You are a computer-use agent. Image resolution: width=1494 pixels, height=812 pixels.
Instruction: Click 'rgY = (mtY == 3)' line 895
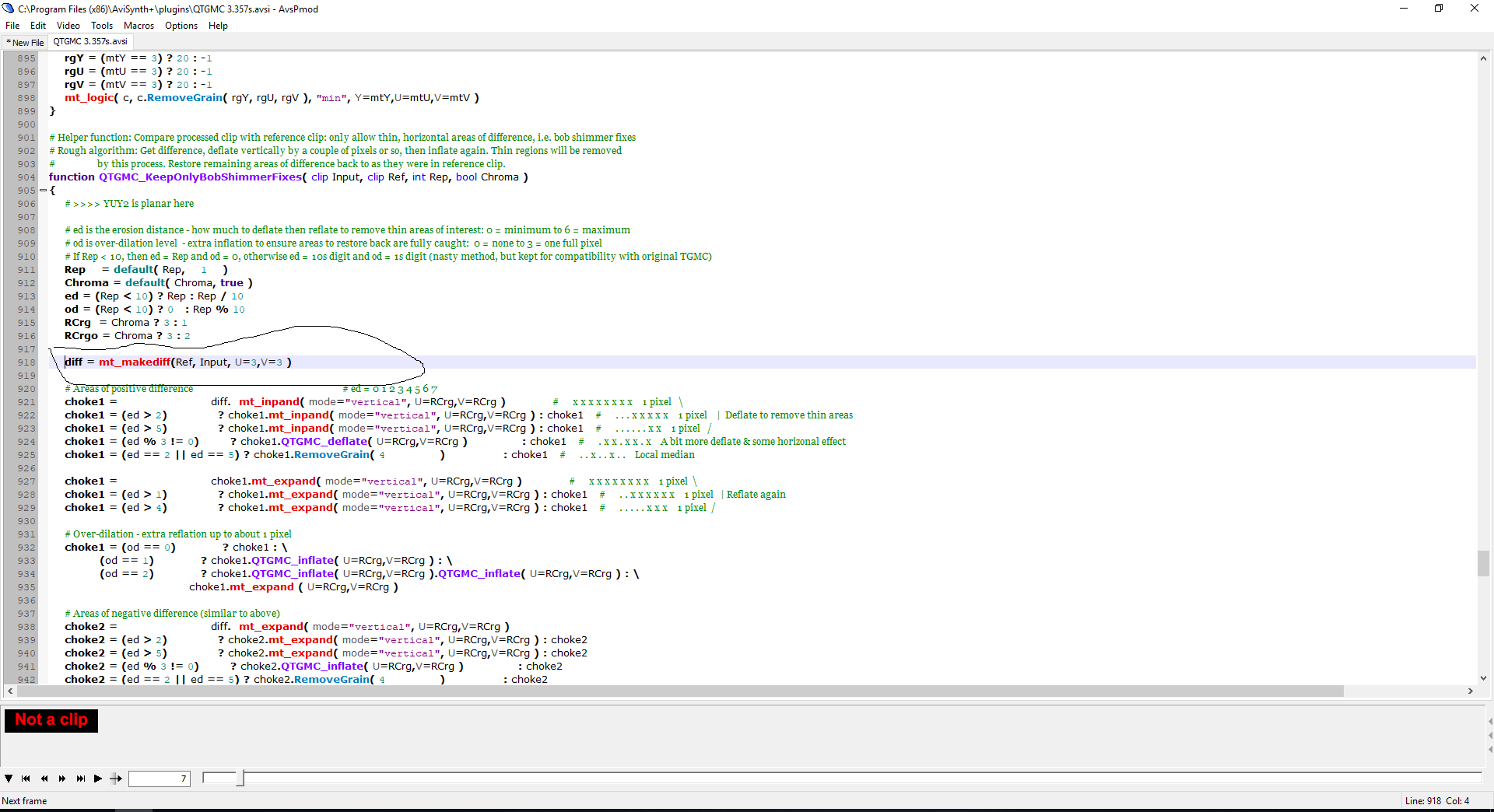(x=139, y=58)
